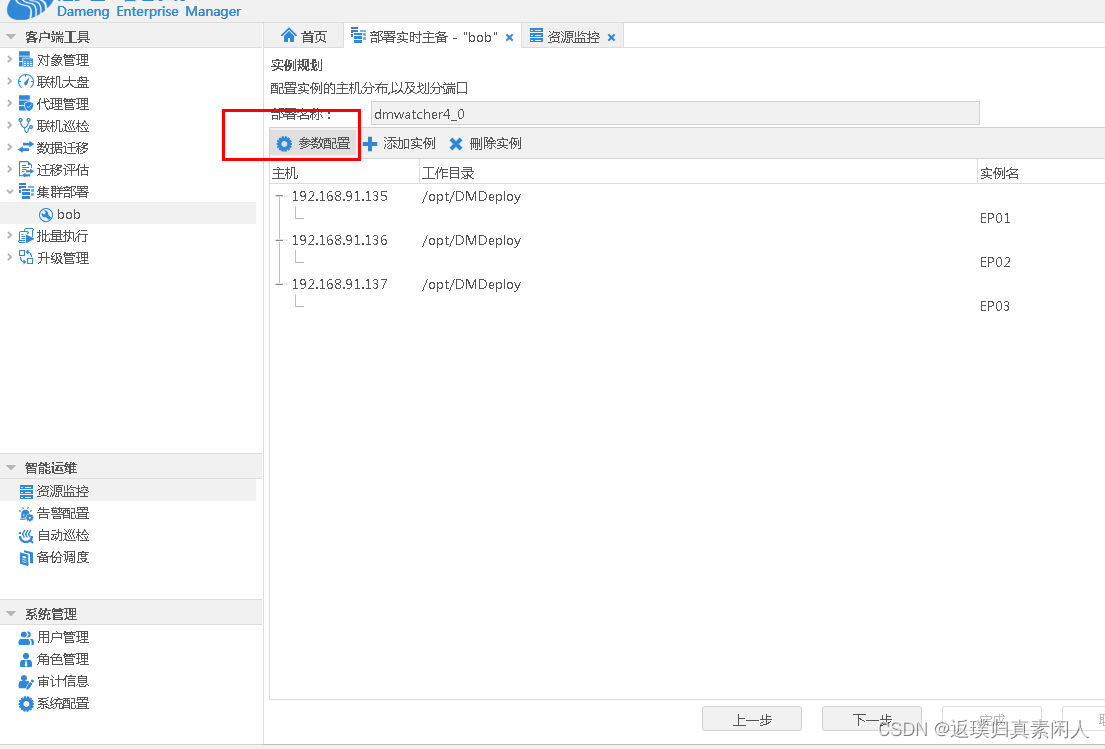Click the 部署名称 field dmwatcher4_0

click(x=675, y=113)
